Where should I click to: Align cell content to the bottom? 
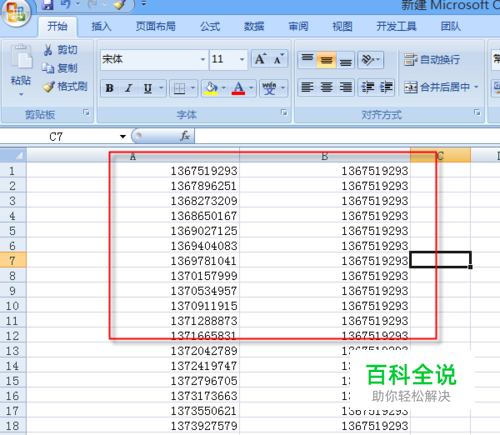pos(345,60)
